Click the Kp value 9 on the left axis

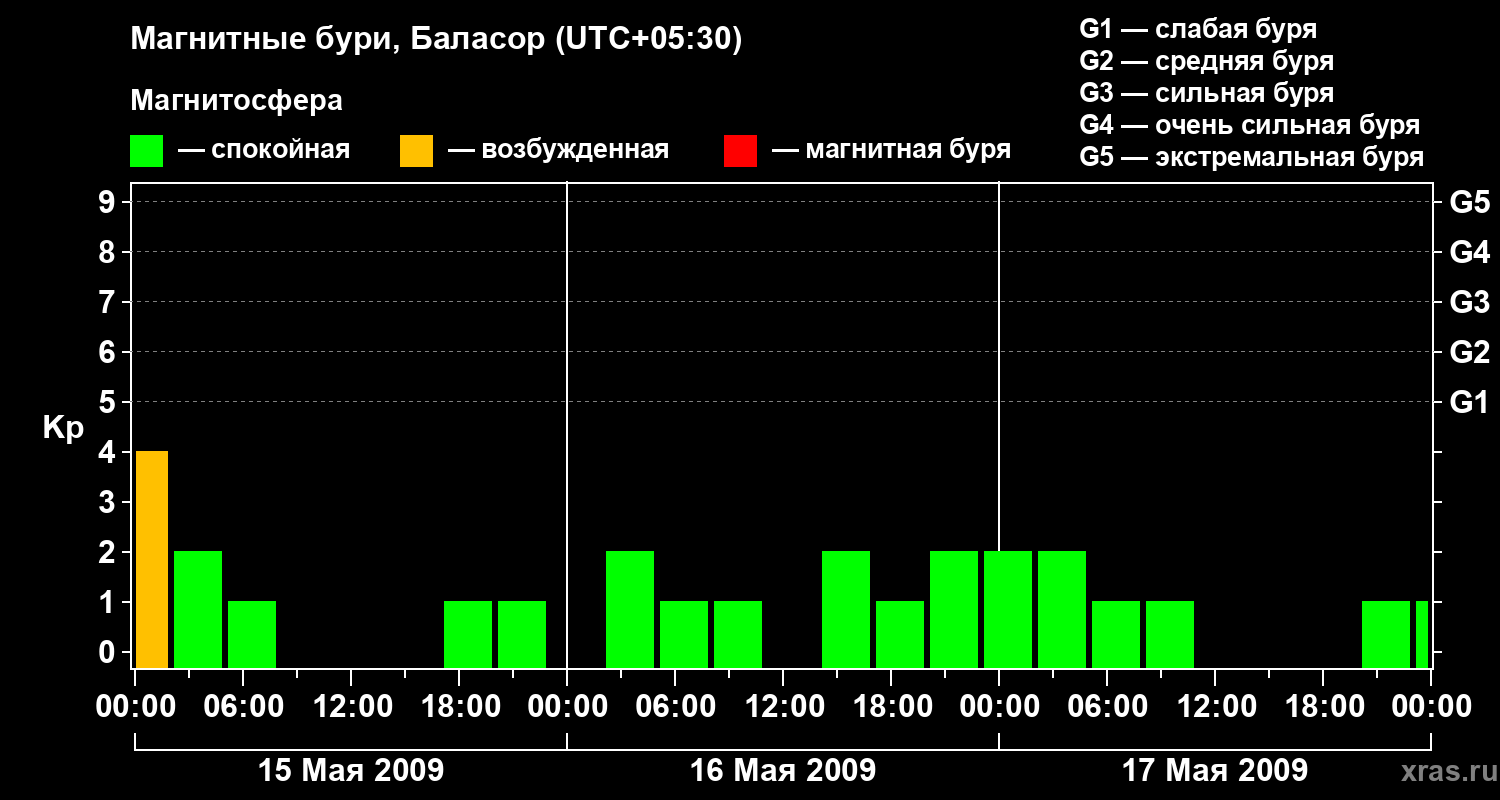(109, 202)
